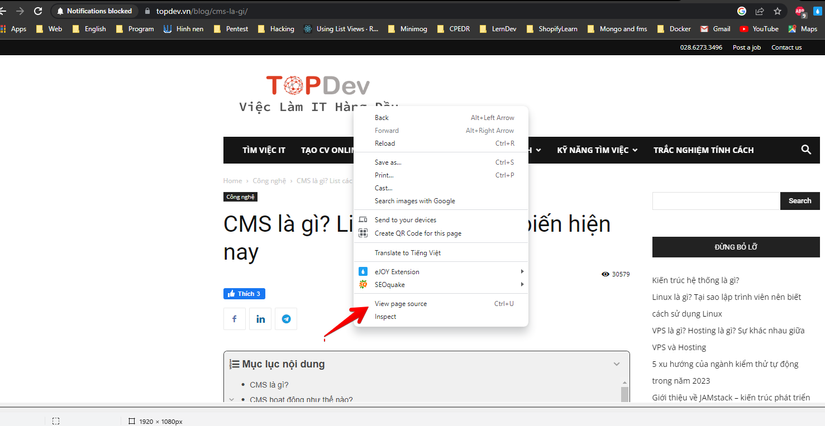
Task: Open the Program bookmarks folder
Action: [x=135, y=29]
